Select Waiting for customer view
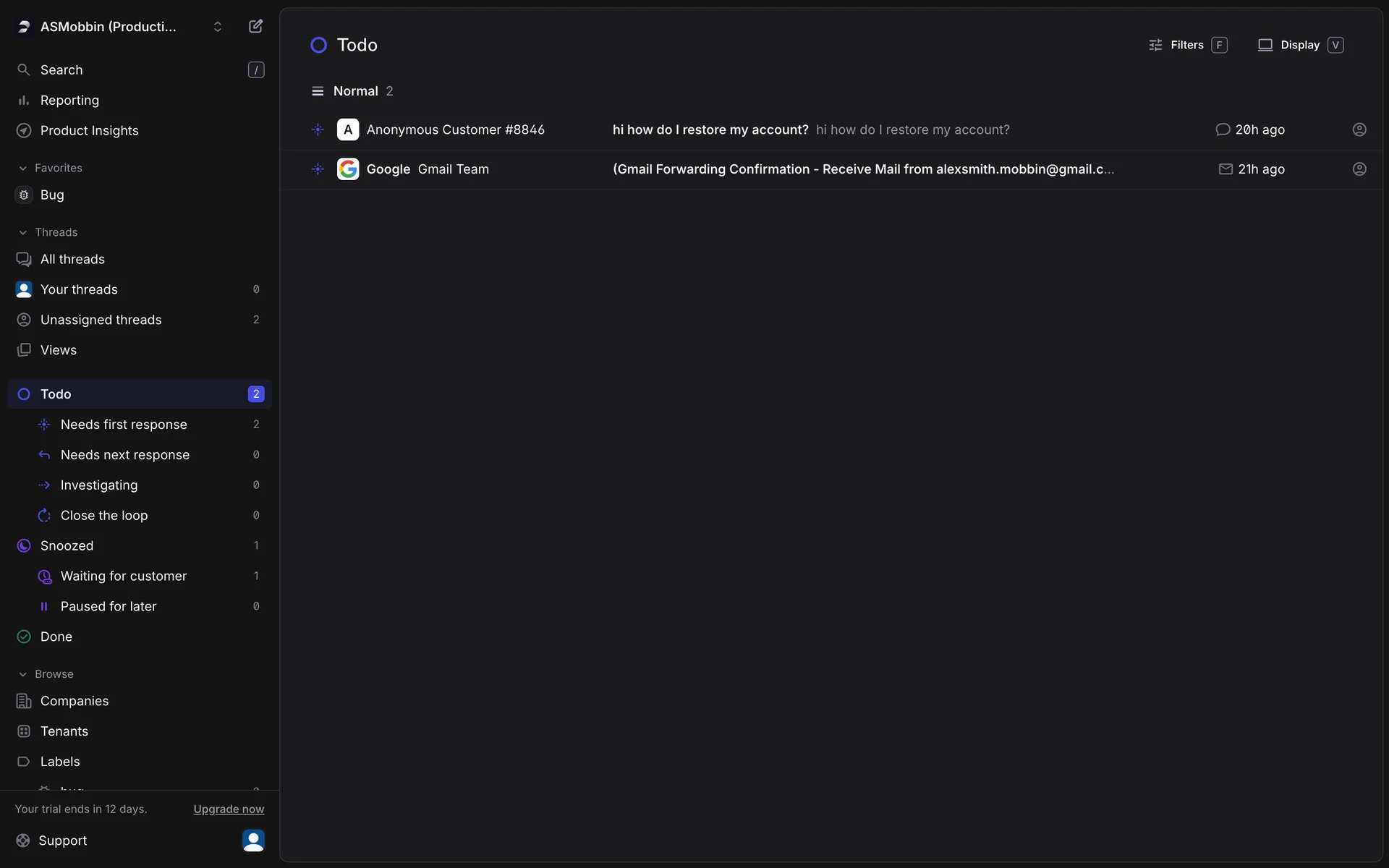Viewport: 1389px width, 868px height. coord(124,576)
